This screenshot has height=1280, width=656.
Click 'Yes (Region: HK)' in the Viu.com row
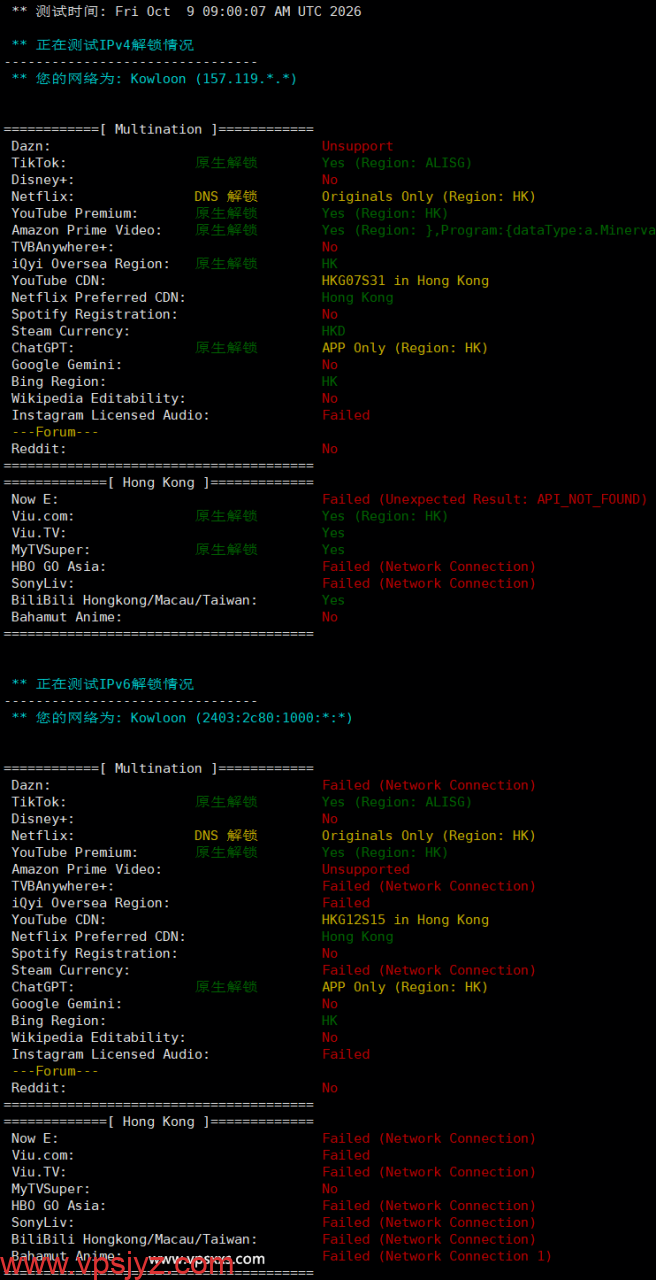tap(385, 516)
